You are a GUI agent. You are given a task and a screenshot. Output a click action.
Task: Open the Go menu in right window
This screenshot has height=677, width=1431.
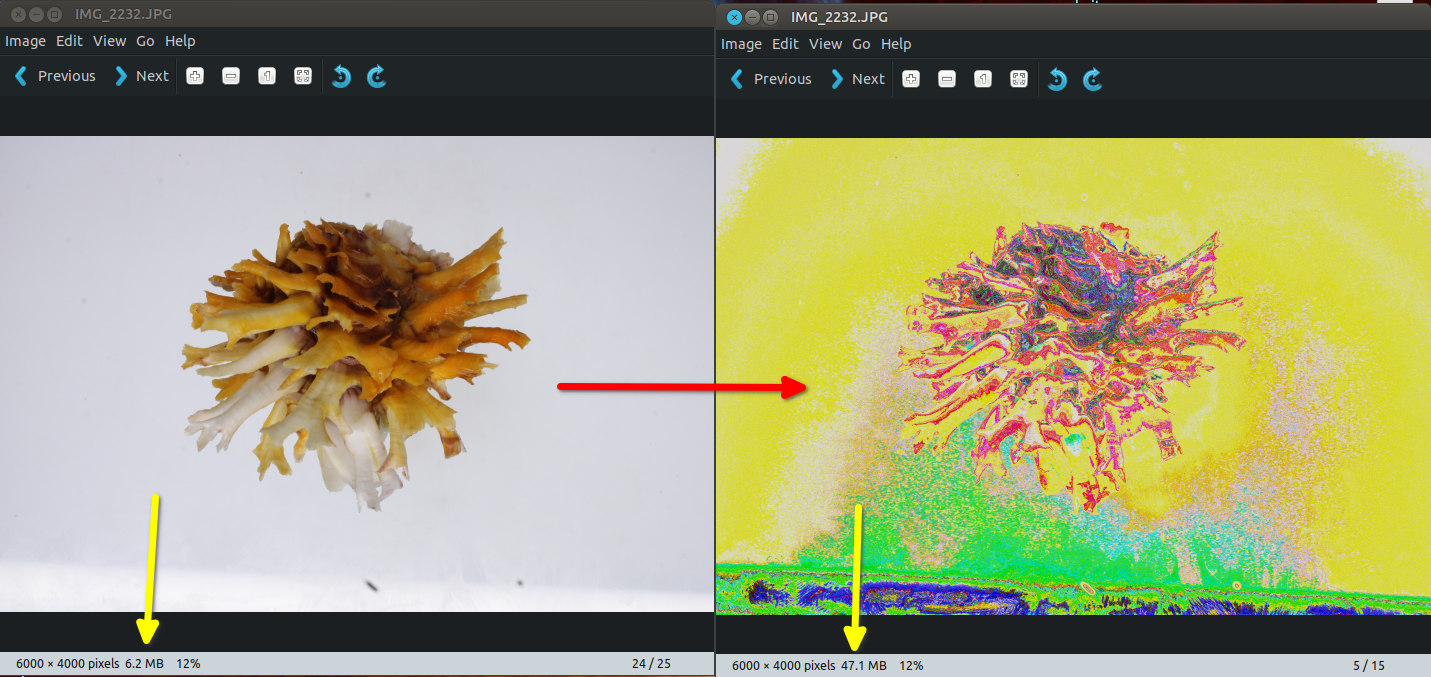pyautogui.click(x=861, y=44)
